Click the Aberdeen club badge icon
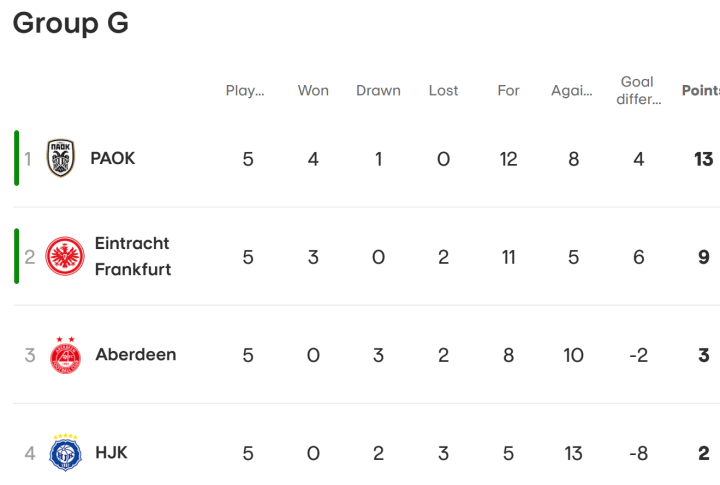This screenshot has width=720, height=485. [66, 355]
